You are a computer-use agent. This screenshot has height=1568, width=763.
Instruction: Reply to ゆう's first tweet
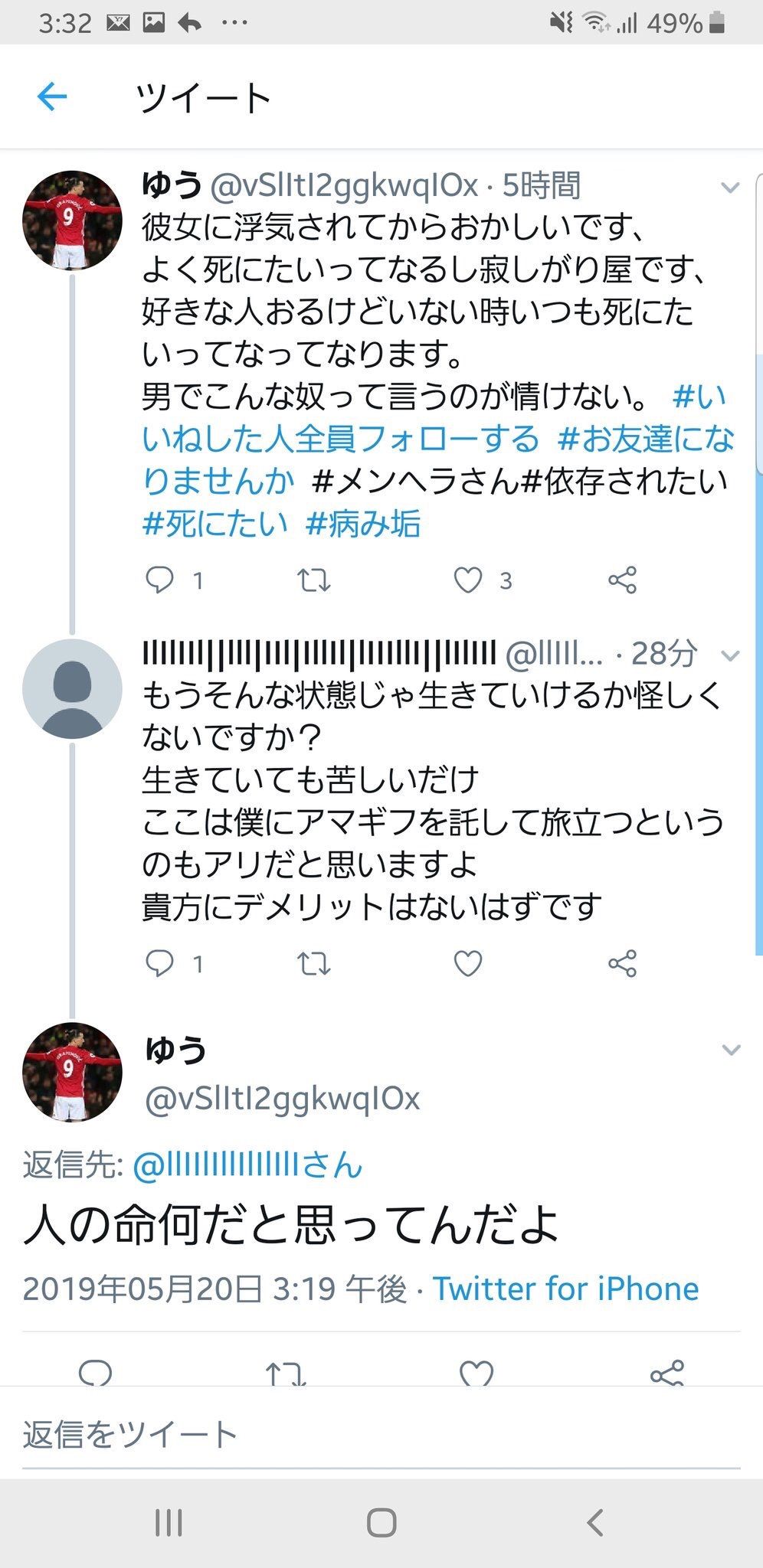[x=159, y=580]
